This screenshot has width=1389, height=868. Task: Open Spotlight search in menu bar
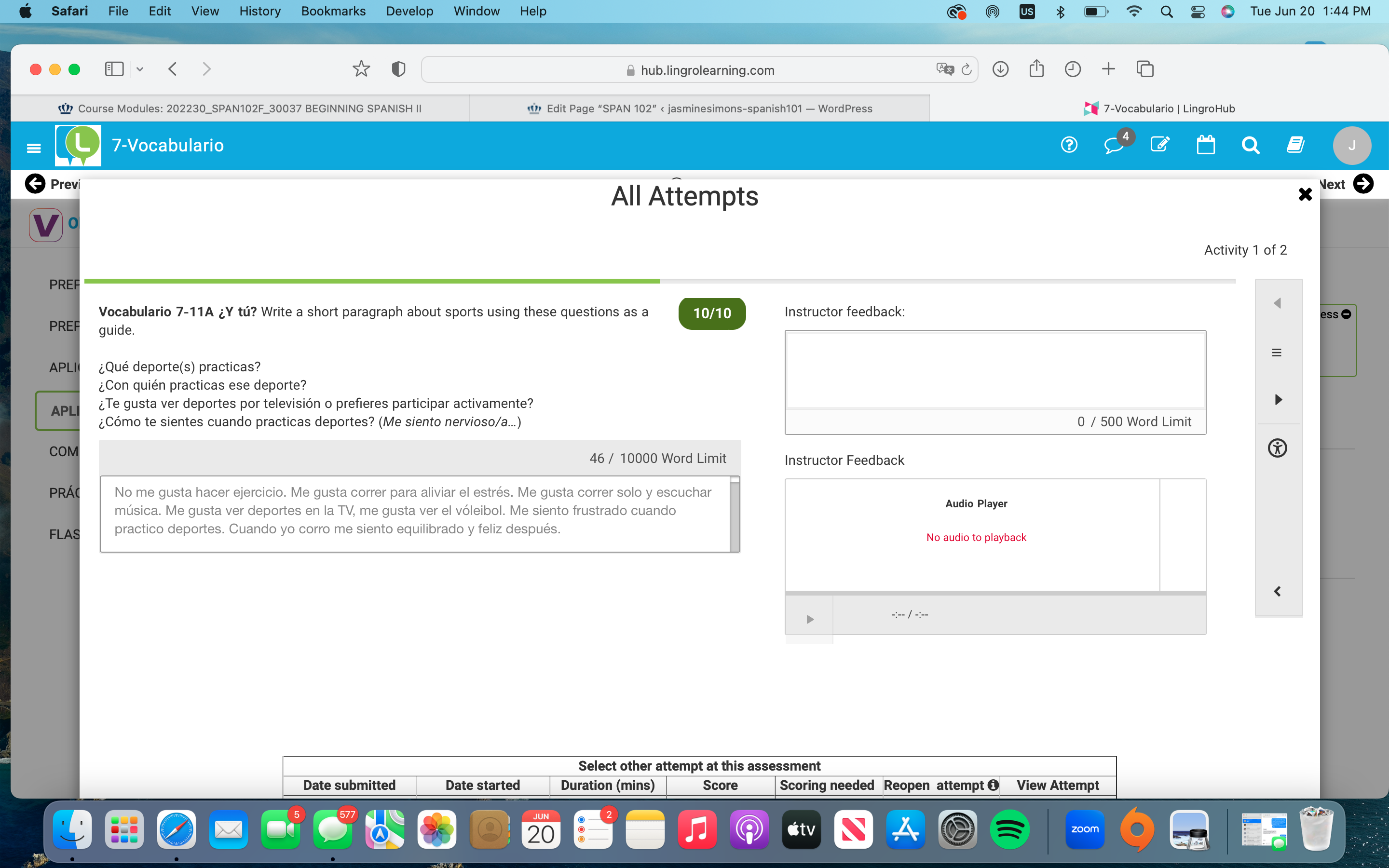click(1166, 12)
